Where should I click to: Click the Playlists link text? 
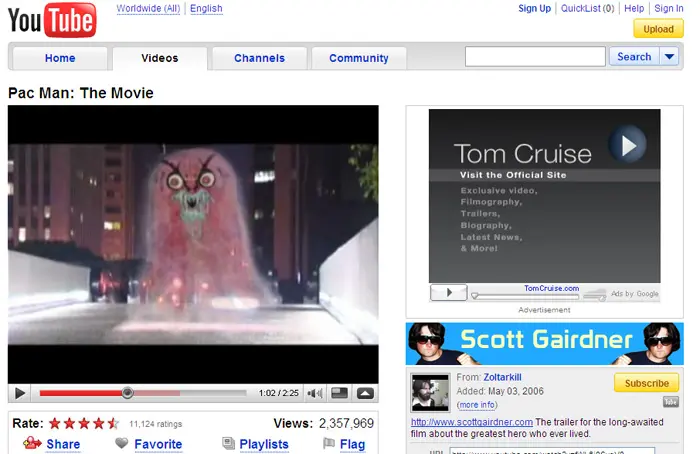tap(264, 444)
